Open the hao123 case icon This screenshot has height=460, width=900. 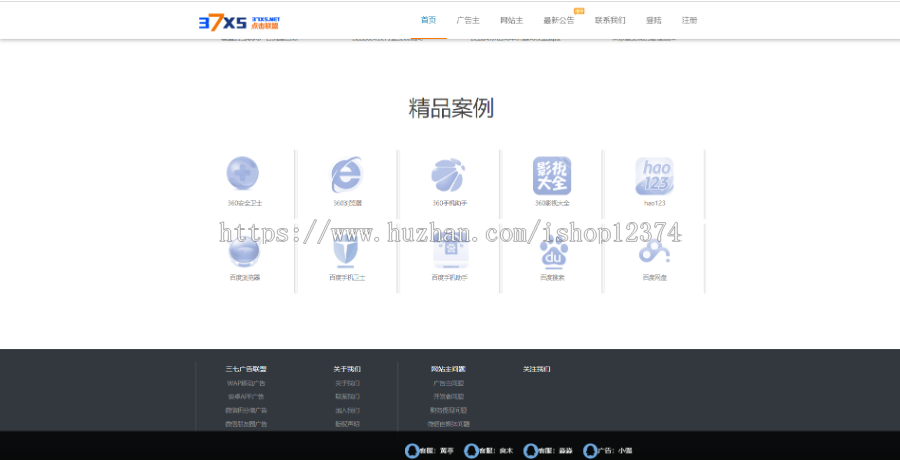coord(654,176)
